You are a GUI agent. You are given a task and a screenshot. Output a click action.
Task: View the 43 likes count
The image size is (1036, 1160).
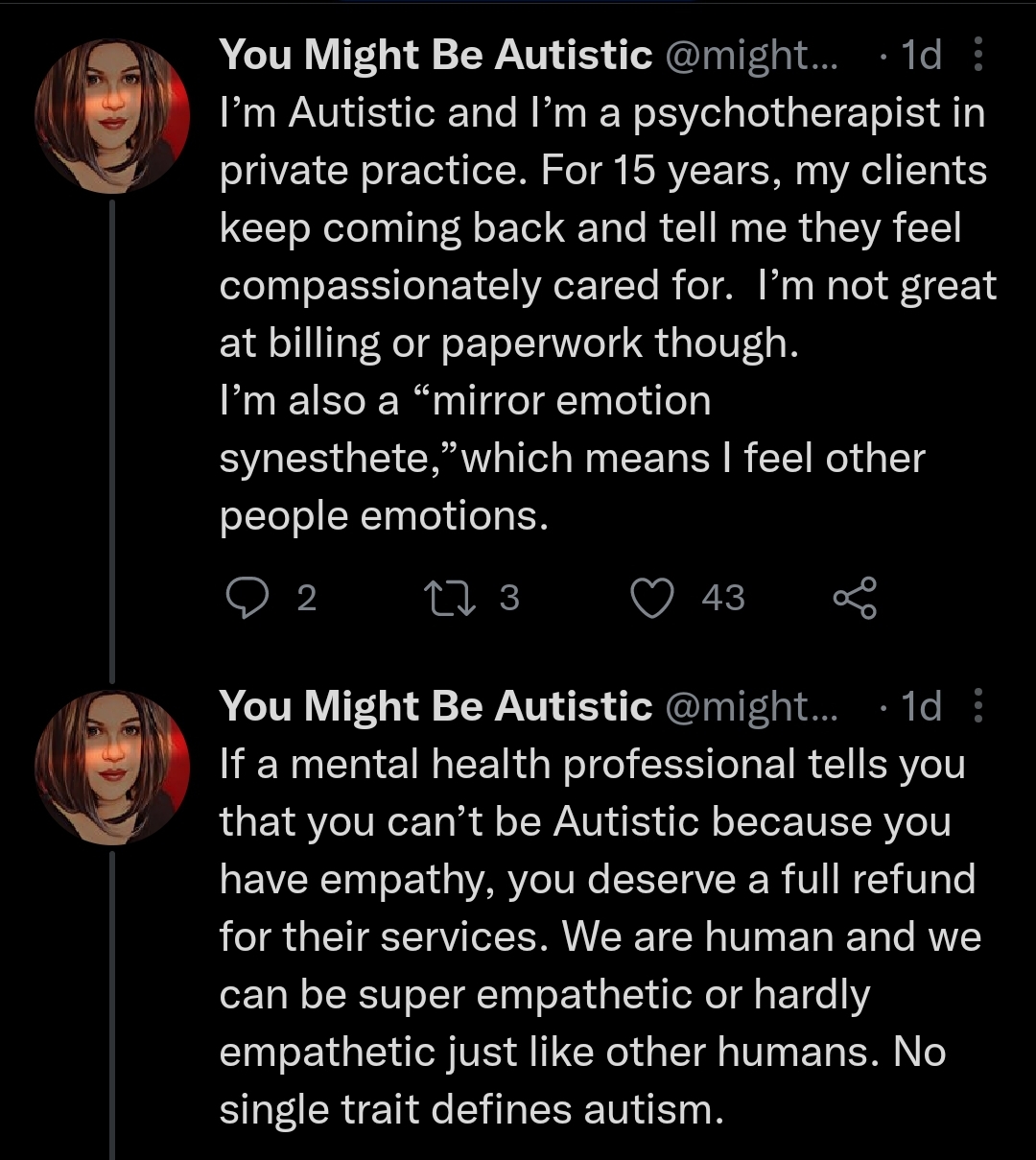(723, 598)
